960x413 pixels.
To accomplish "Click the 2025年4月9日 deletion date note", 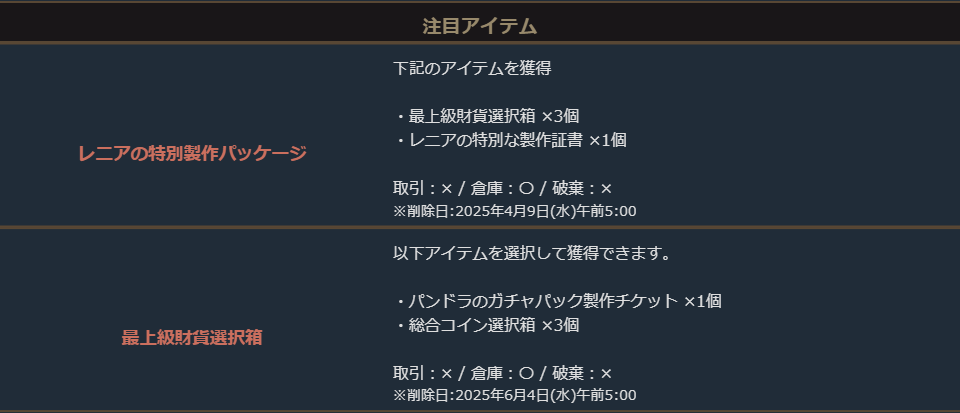I will coord(515,210).
